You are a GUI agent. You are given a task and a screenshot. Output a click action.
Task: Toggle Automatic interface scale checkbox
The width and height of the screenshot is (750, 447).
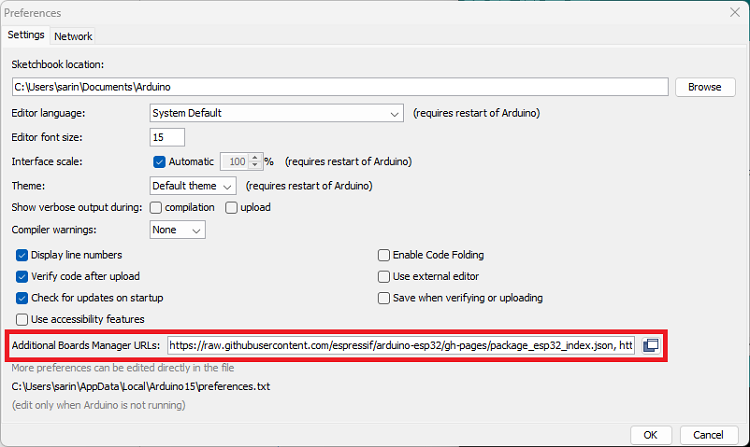pos(159,161)
